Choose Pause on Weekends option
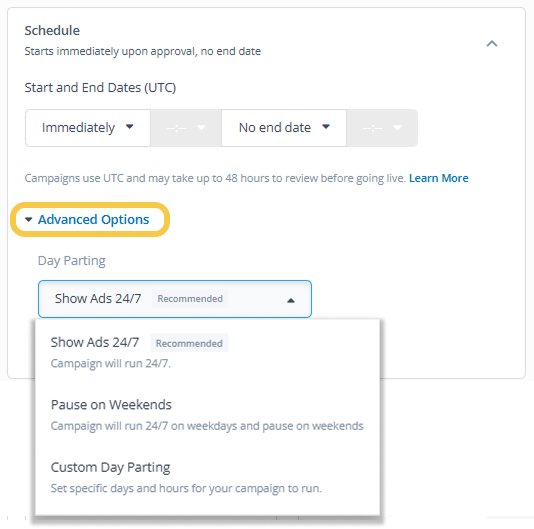Viewport: 534px width, 529px height. coord(207,415)
